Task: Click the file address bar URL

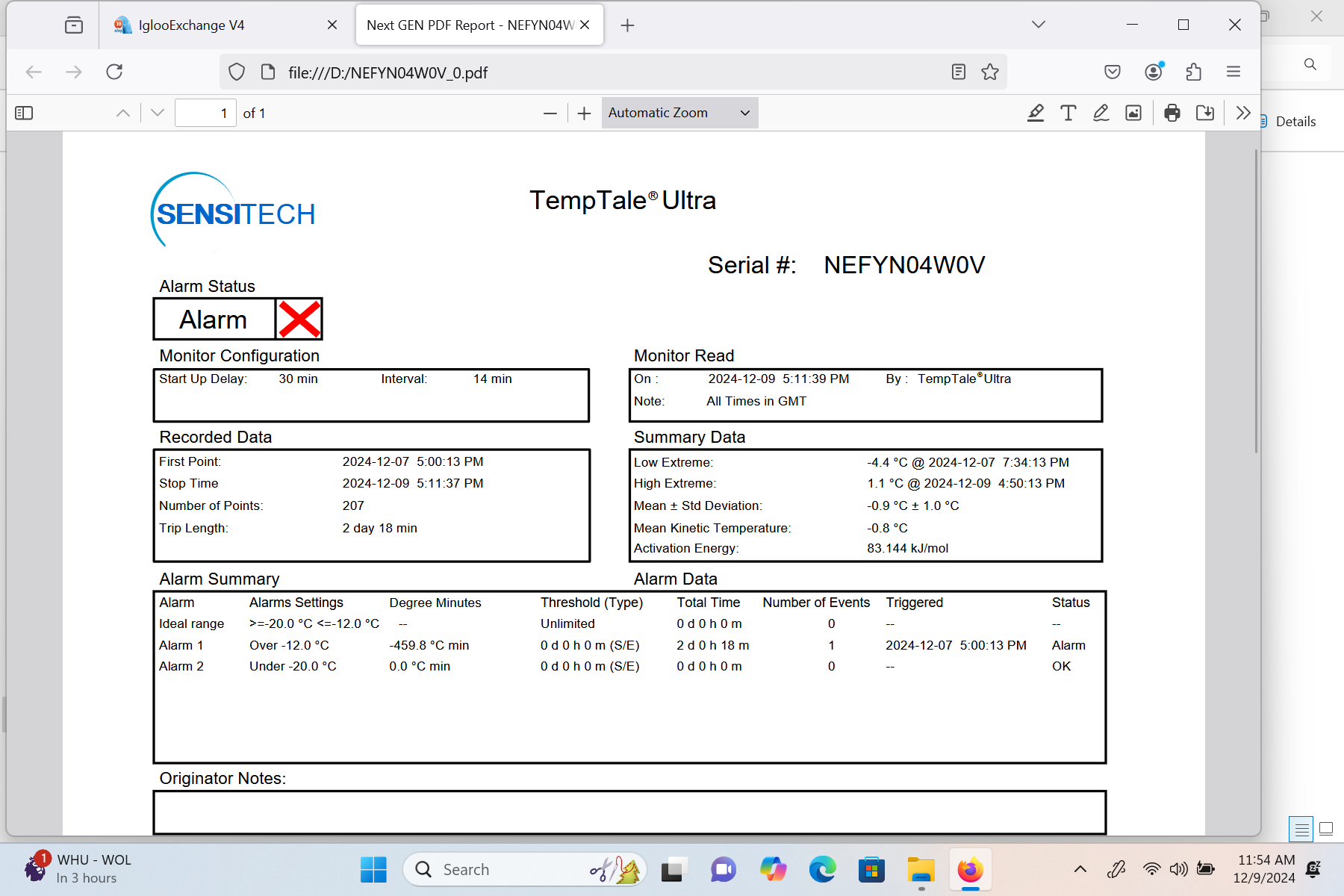Action: (388, 72)
